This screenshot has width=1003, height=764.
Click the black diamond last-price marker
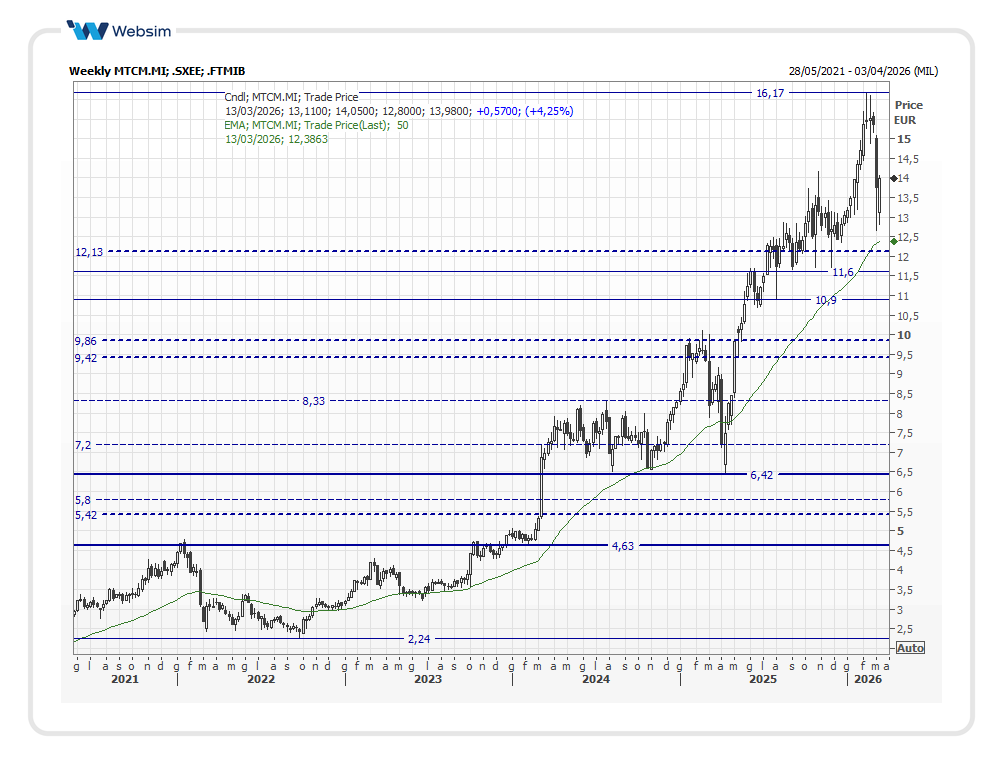893,178
